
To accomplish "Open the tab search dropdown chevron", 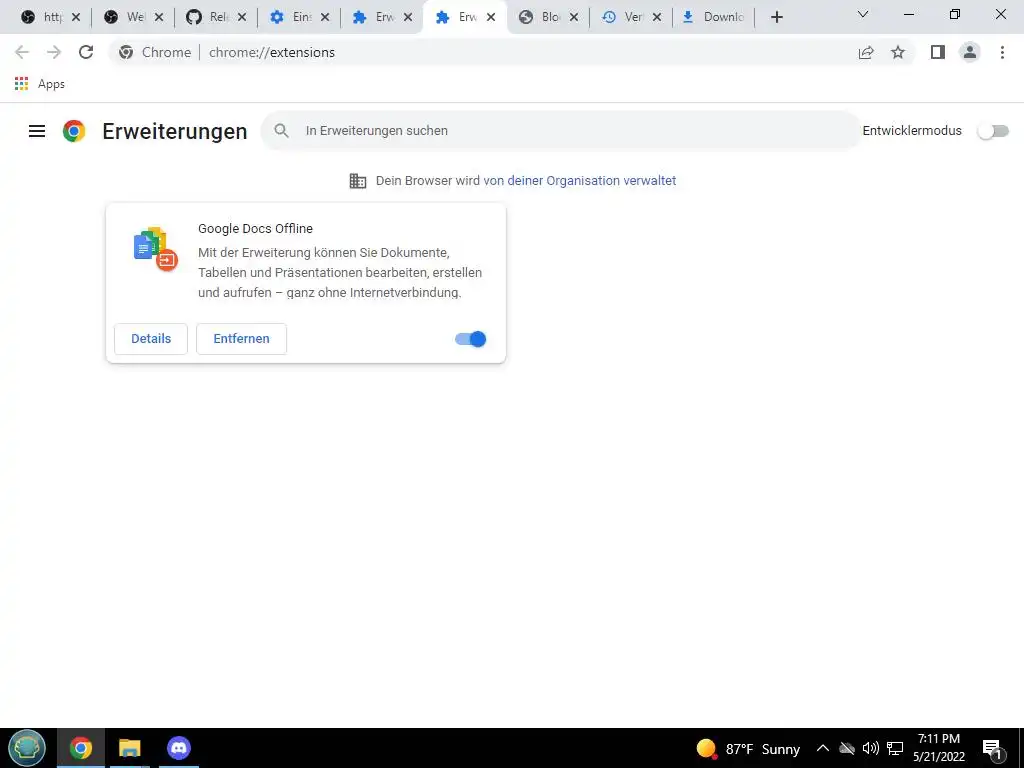I will point(863,14).
